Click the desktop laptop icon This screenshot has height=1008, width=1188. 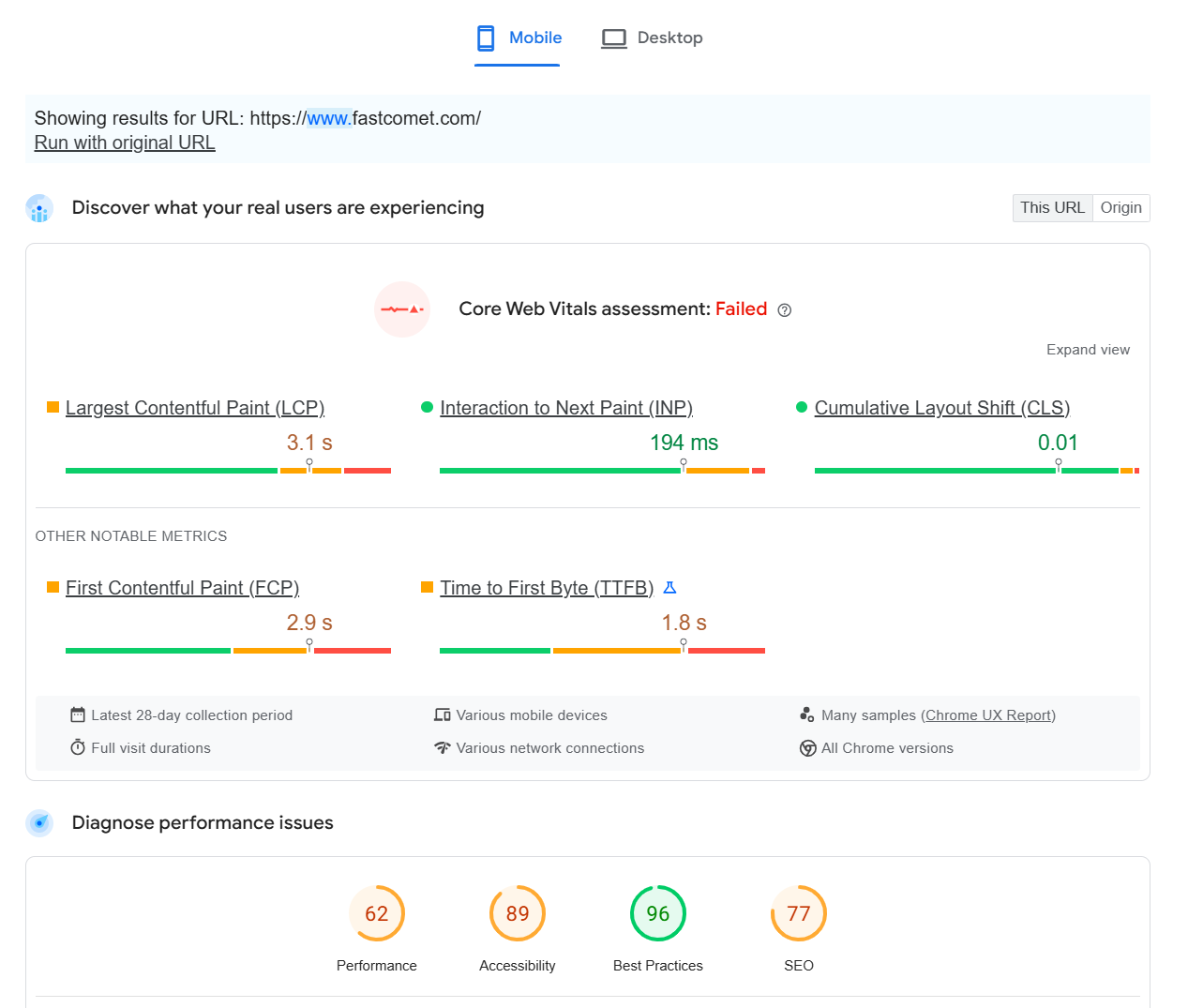(x=614, y=38)
